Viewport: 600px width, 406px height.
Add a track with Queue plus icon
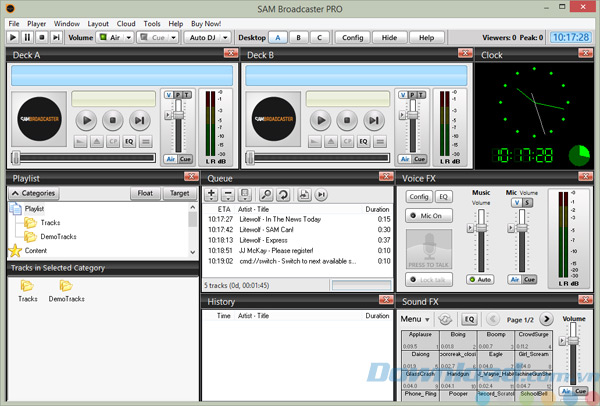[211, 195]
